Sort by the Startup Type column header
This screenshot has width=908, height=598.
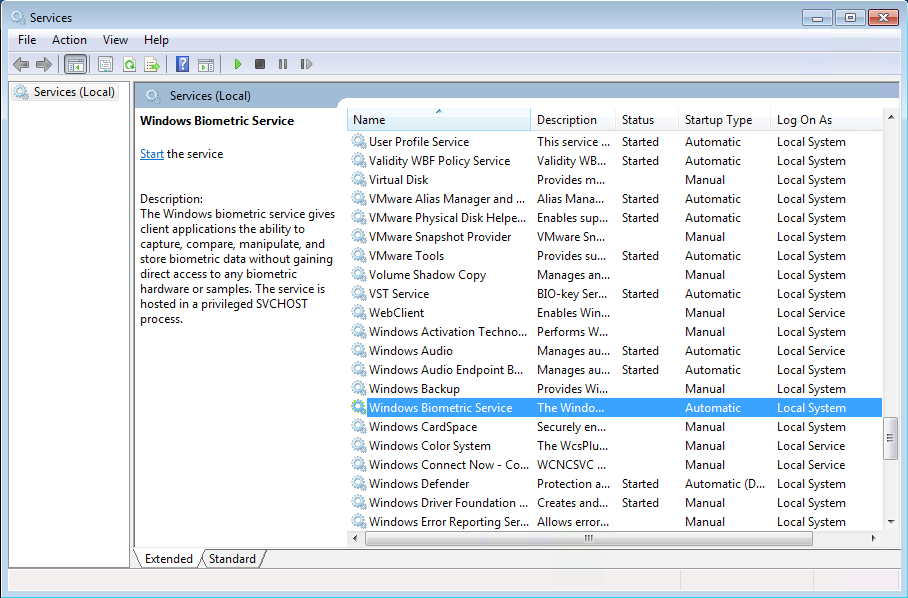point(724,120)
